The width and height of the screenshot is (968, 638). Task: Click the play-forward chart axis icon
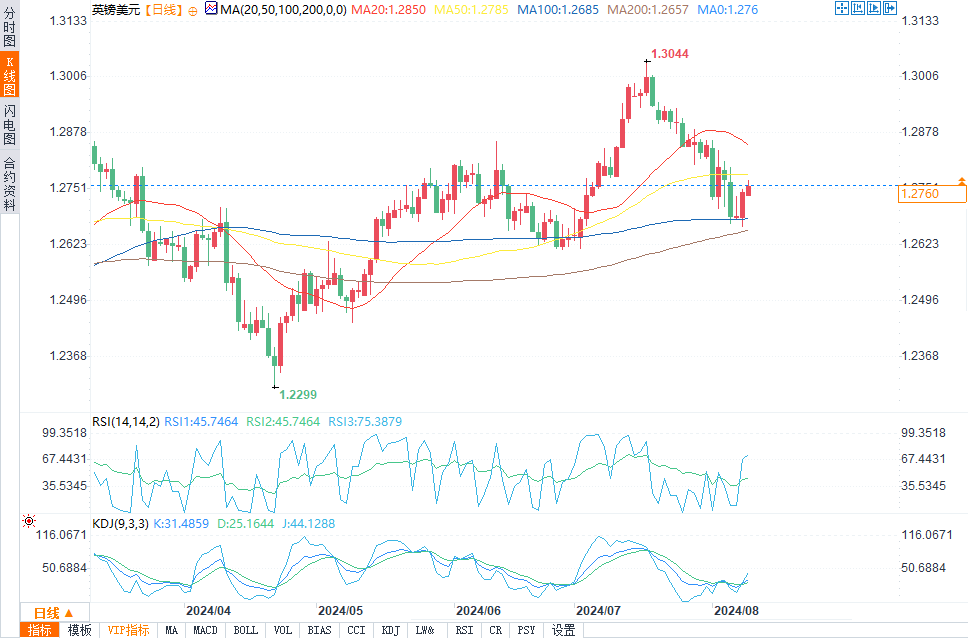[x=874, y=8]
